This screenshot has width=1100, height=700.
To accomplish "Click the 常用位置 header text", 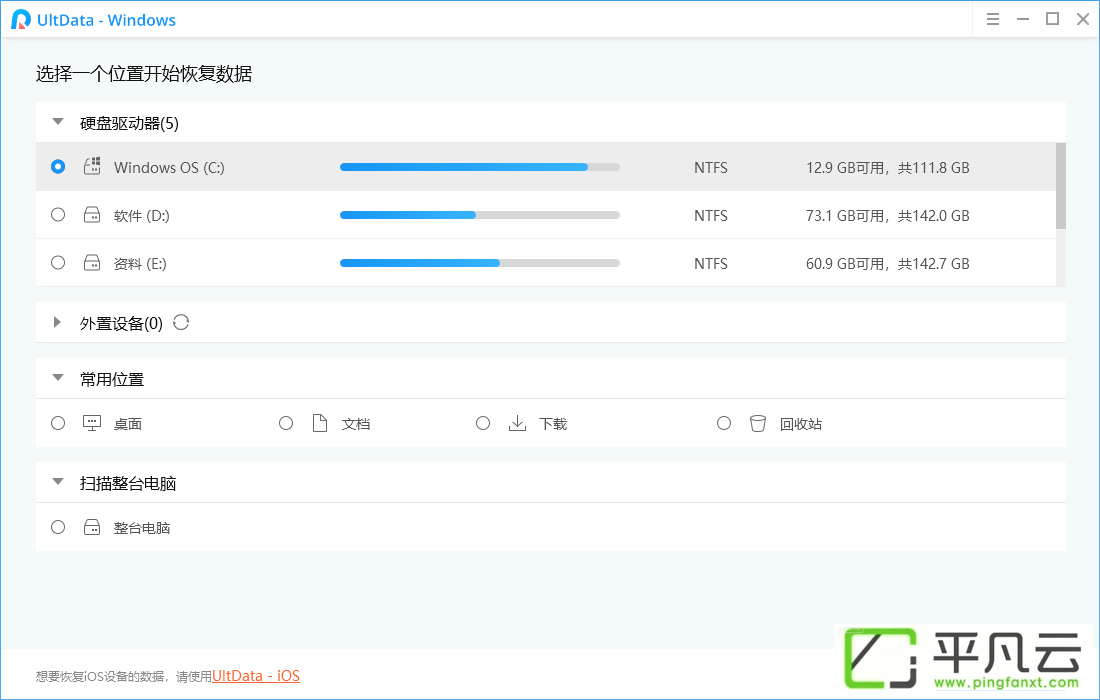I will [112, 379].
